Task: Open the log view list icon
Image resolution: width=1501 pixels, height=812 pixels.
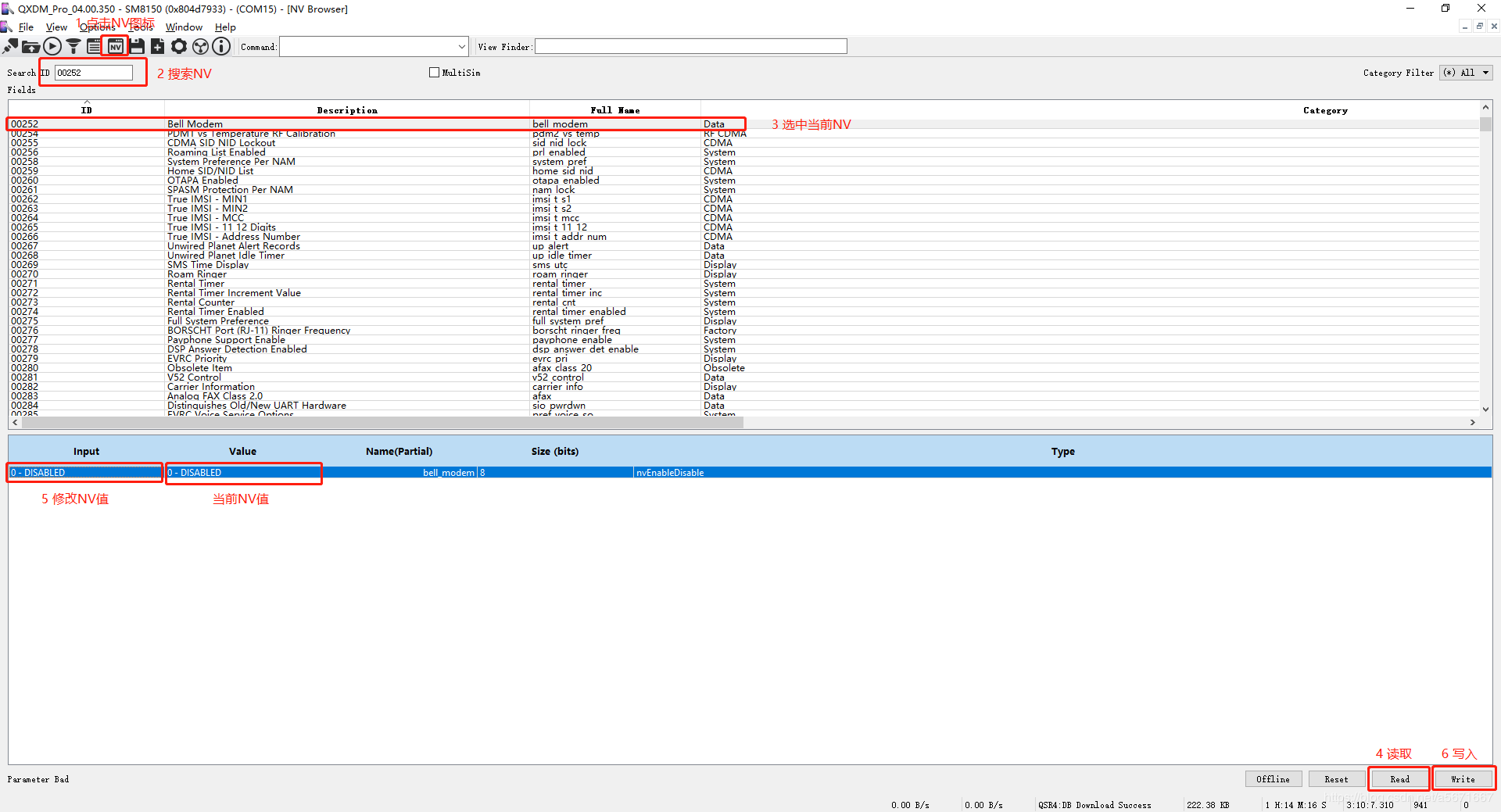Action: coord(94,47)
